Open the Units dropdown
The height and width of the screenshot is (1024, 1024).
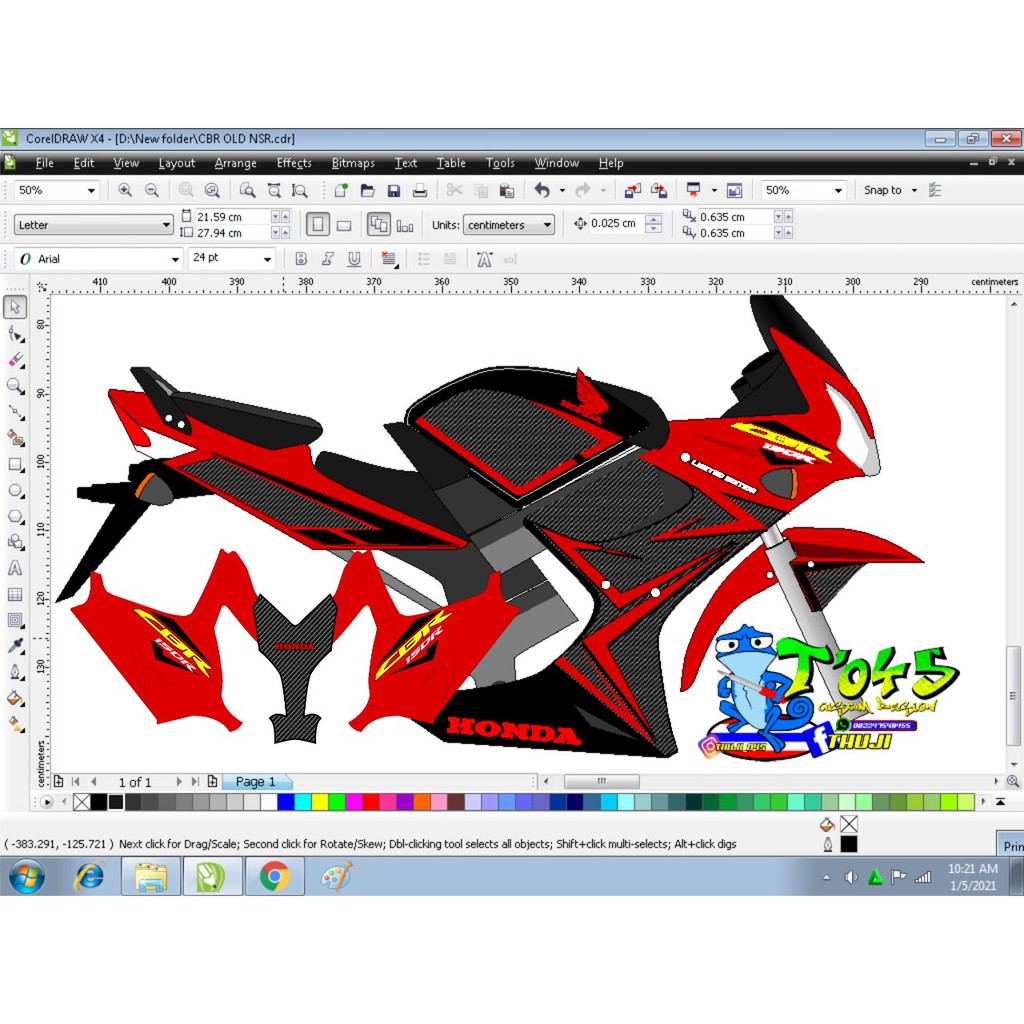pos(509,224)
